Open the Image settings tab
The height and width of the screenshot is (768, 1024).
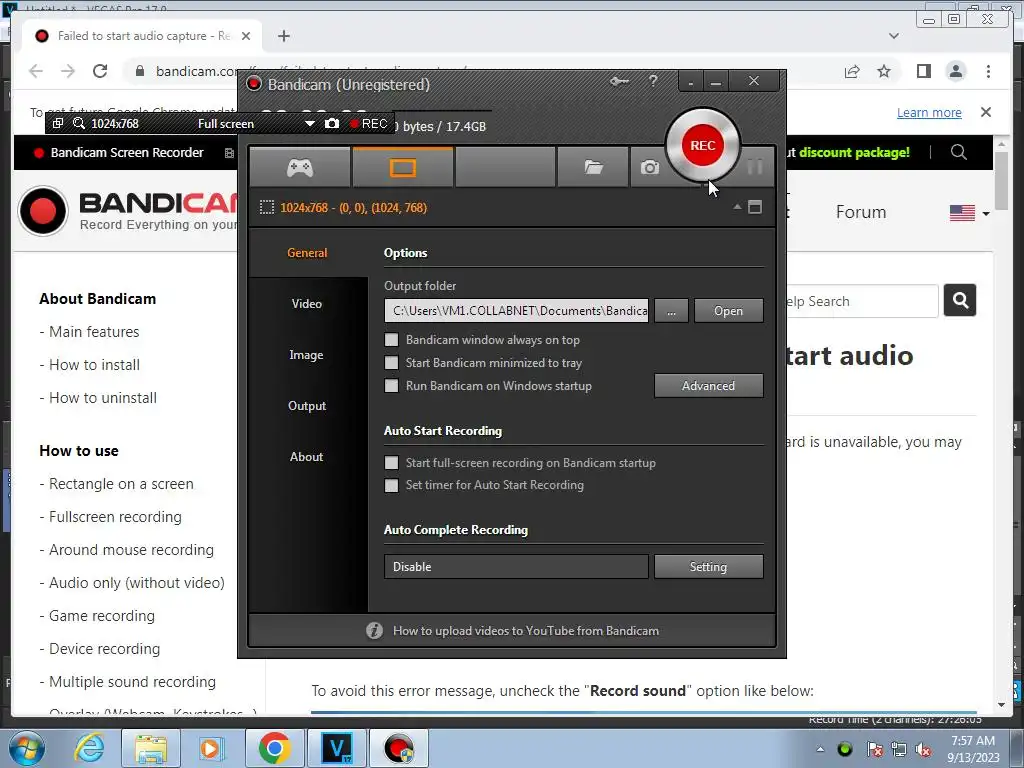pos(307,355)
